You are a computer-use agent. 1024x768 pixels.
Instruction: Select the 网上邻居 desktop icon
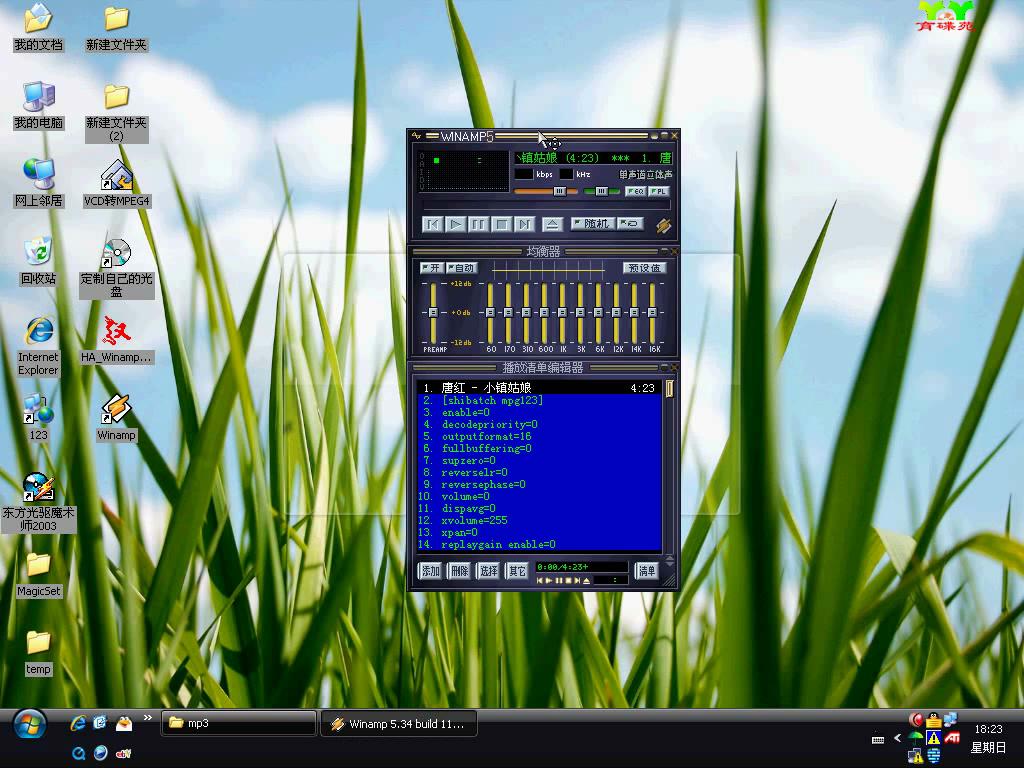point(39,184)
